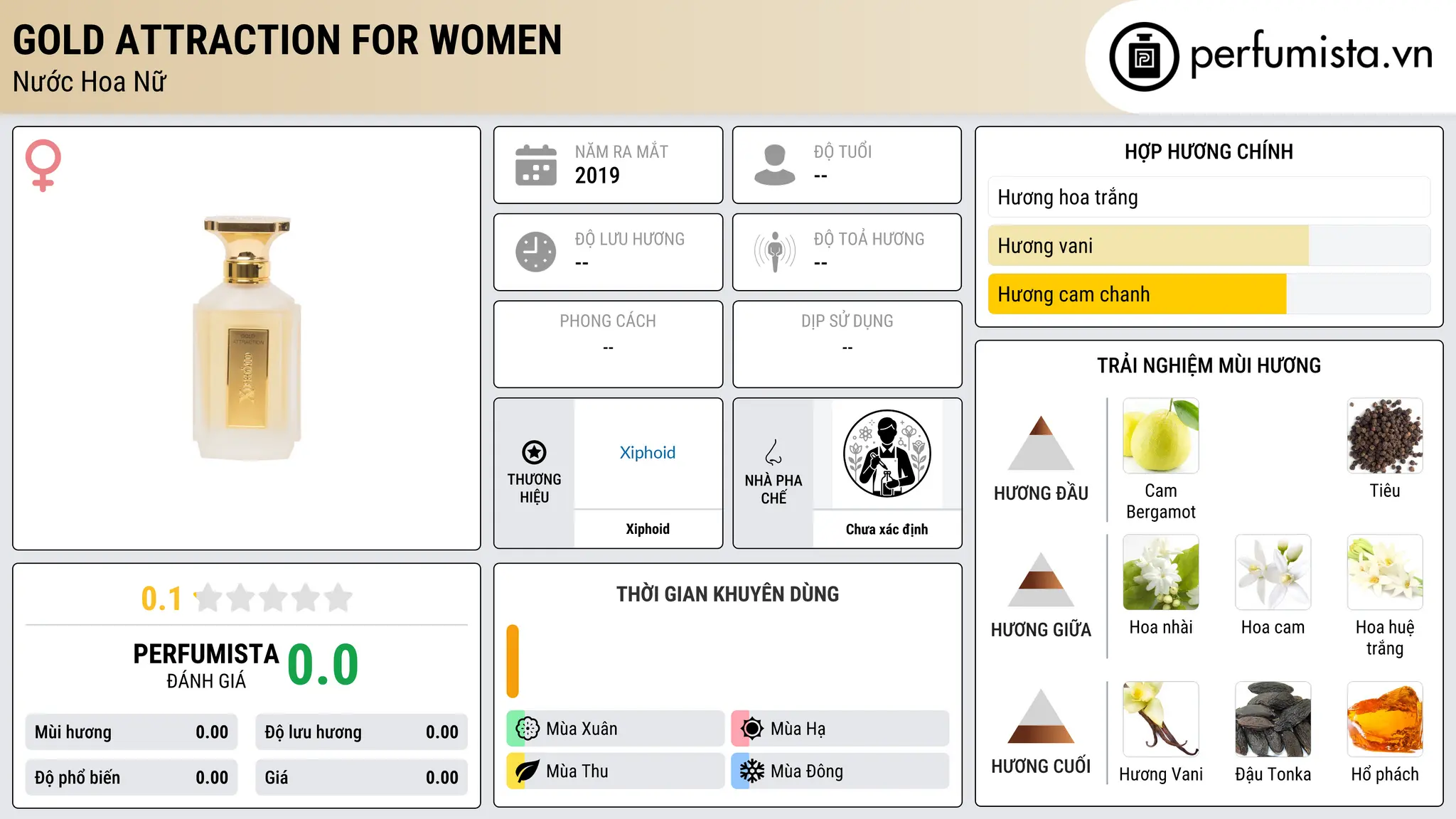The height and width of the screenshot is (819, 1456).
Task: Click the person icon beside Độ tuổi
Action: point(775,165)
